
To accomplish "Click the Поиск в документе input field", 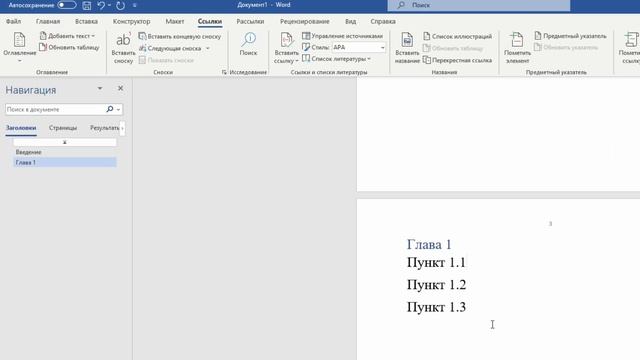I will [55, 109].
